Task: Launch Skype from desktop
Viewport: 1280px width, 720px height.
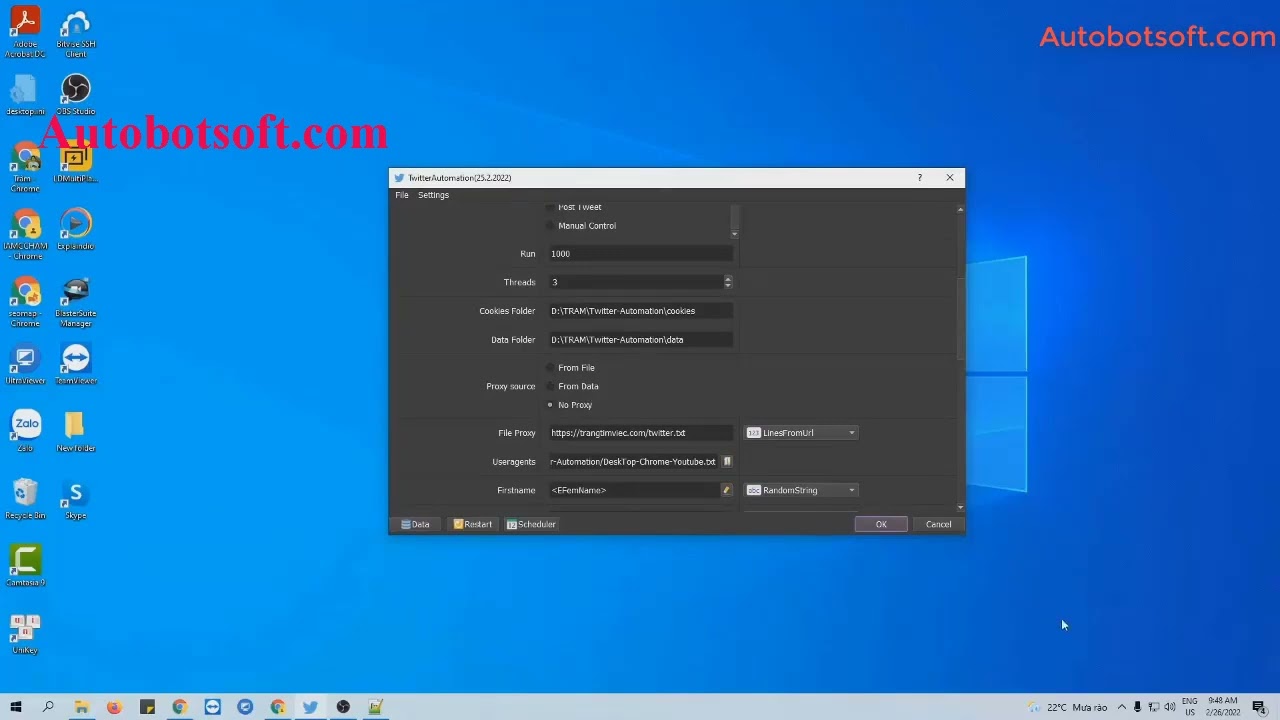Action: (x=76, y=498)
